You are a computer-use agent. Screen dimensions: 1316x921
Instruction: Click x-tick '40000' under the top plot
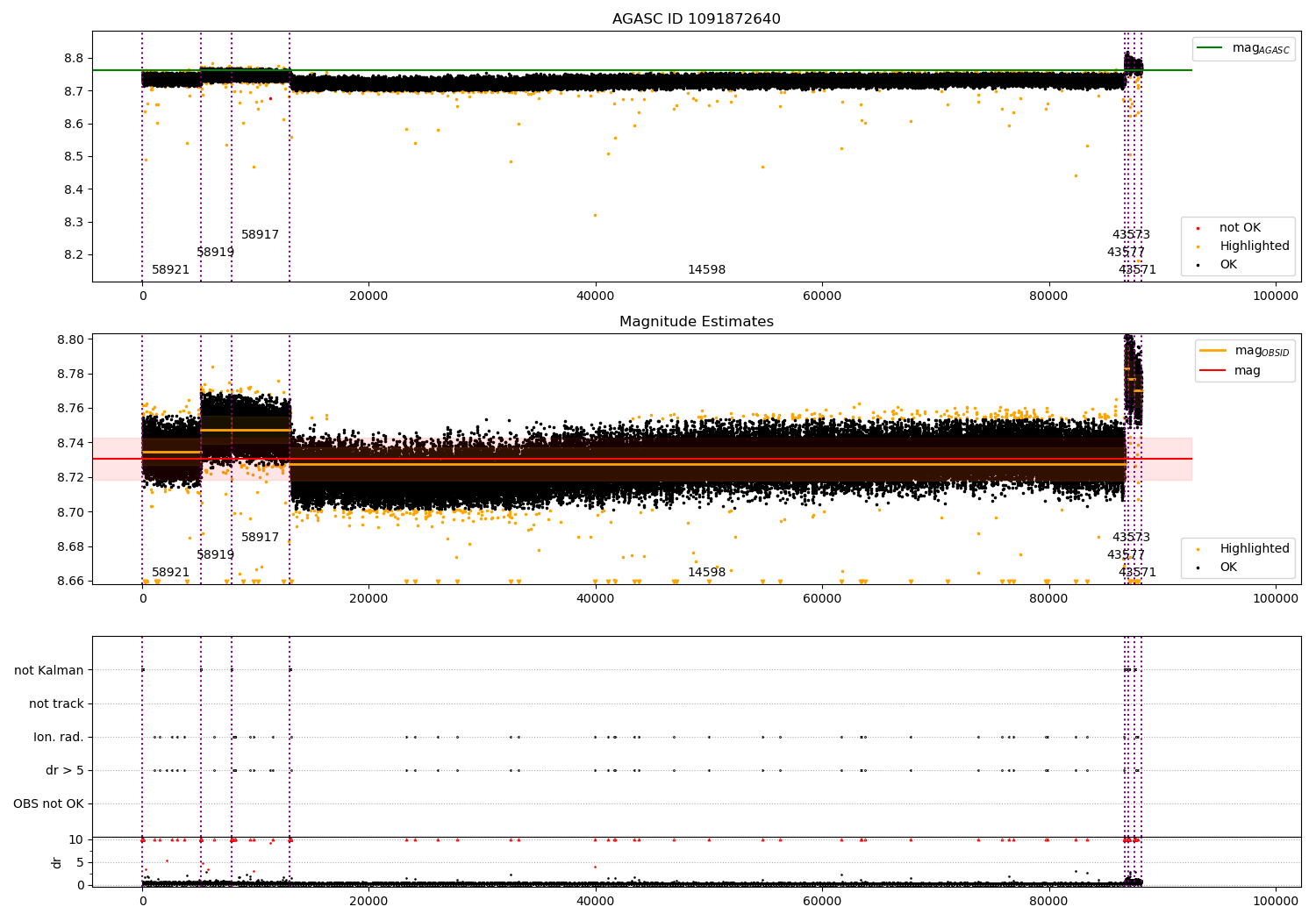(x=595, y=296)
